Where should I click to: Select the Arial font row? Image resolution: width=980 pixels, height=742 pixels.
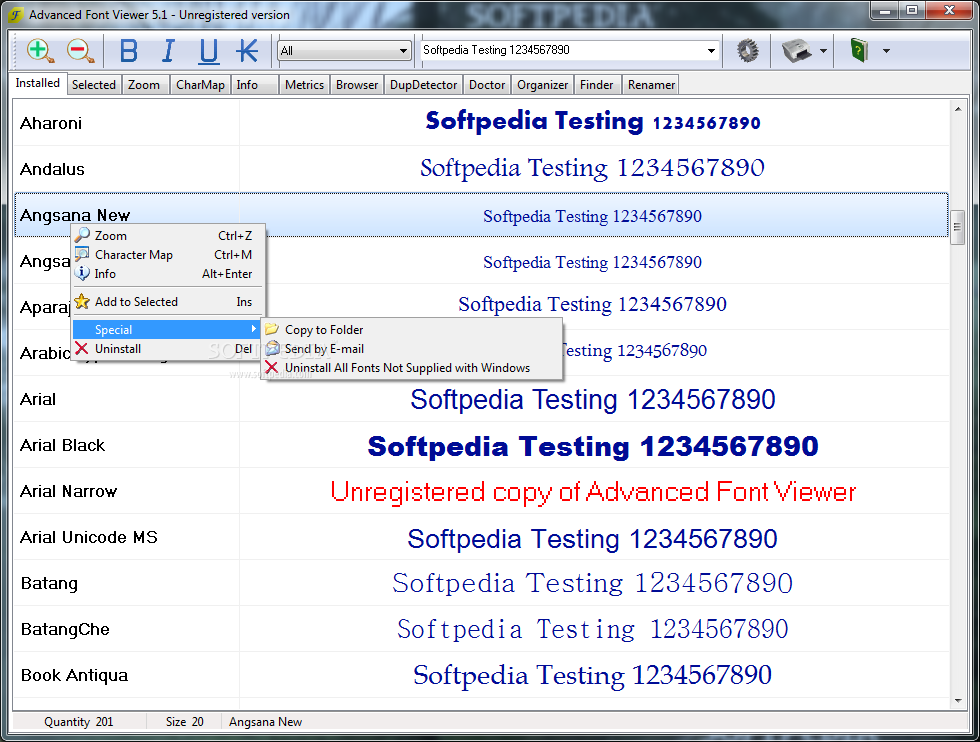click(x=481, y=399)
